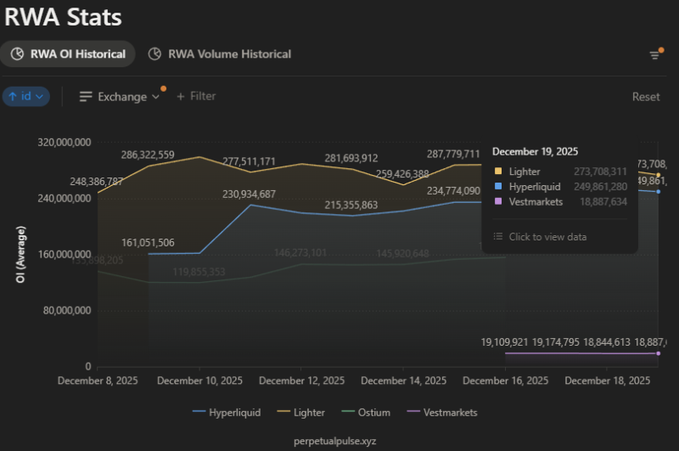Click the Click to view data link
The height and width of the screenshot is (451, 679).
click(548, 237)
